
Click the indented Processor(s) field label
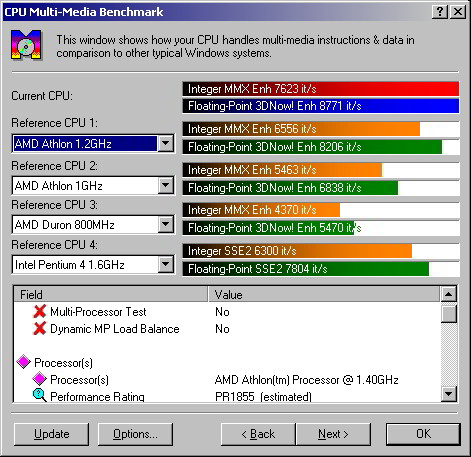79,380
